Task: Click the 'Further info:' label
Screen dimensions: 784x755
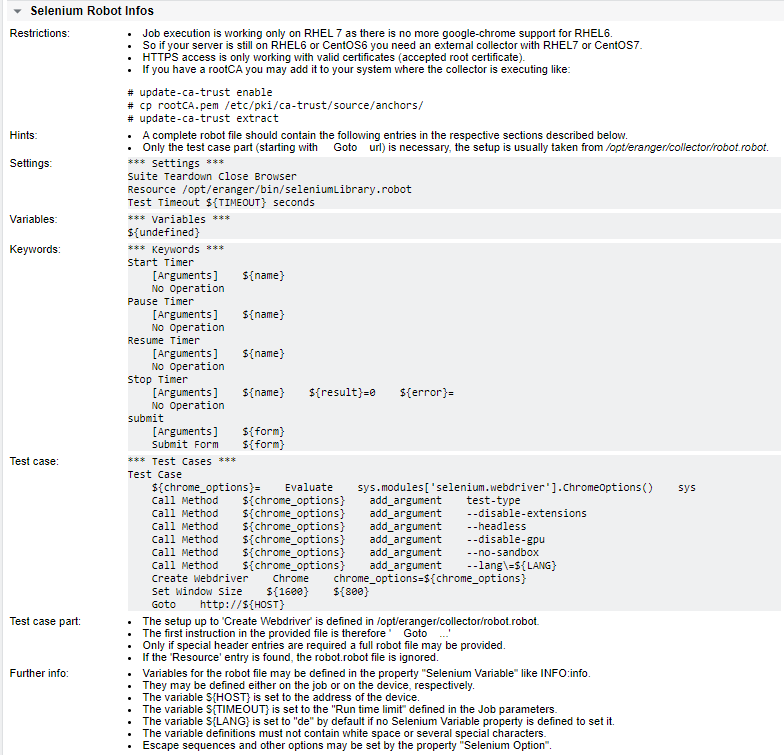Action: coord(38,674)
